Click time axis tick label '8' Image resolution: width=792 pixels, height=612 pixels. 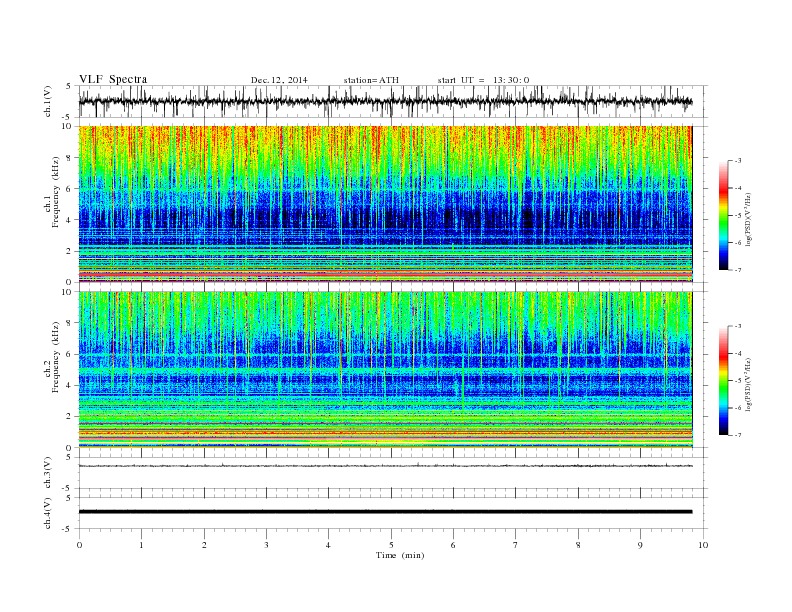pos(578,545)
